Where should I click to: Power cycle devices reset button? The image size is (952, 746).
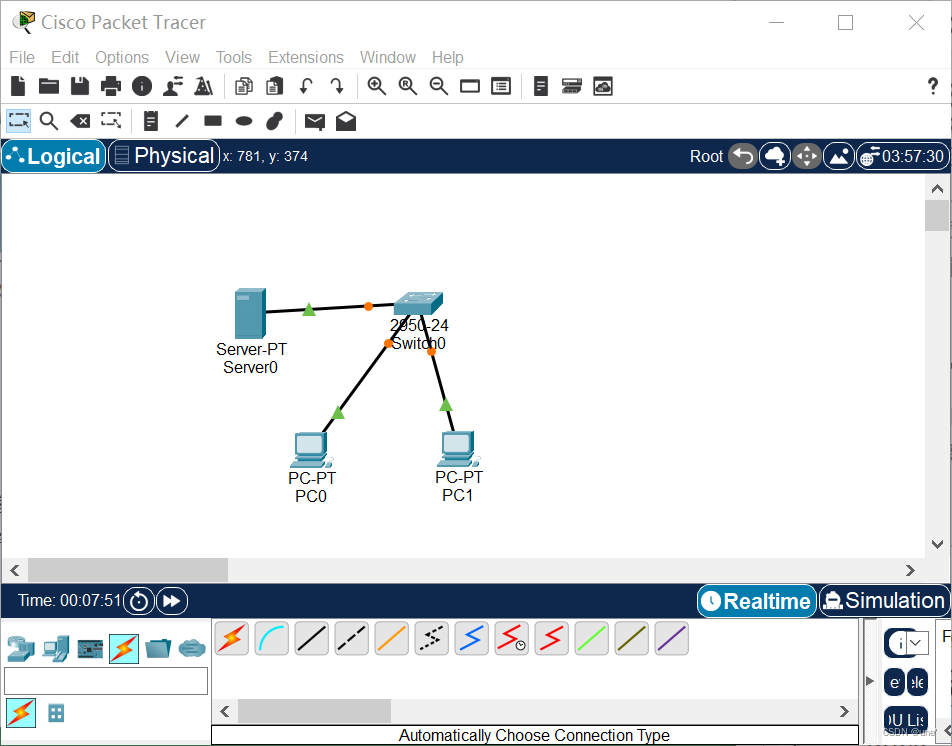click(x=139, y=601)
